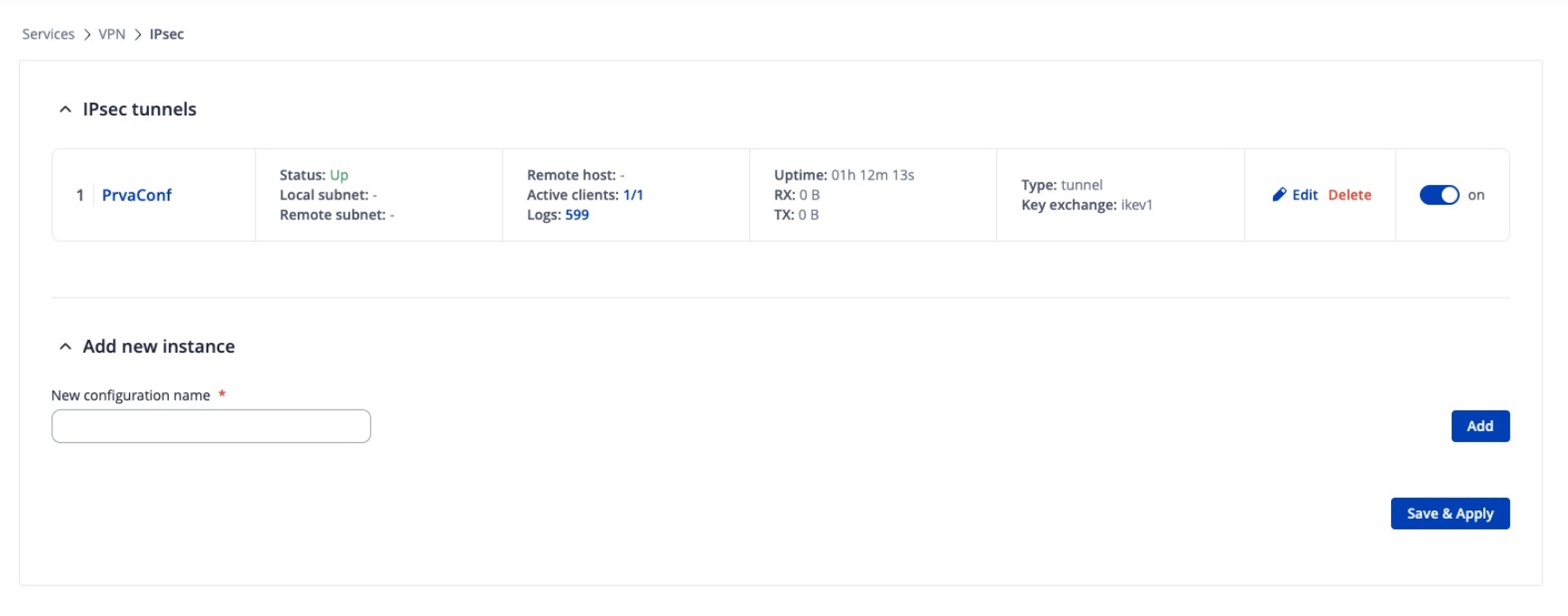Click Save & Apply

[x=1449, y=513]
